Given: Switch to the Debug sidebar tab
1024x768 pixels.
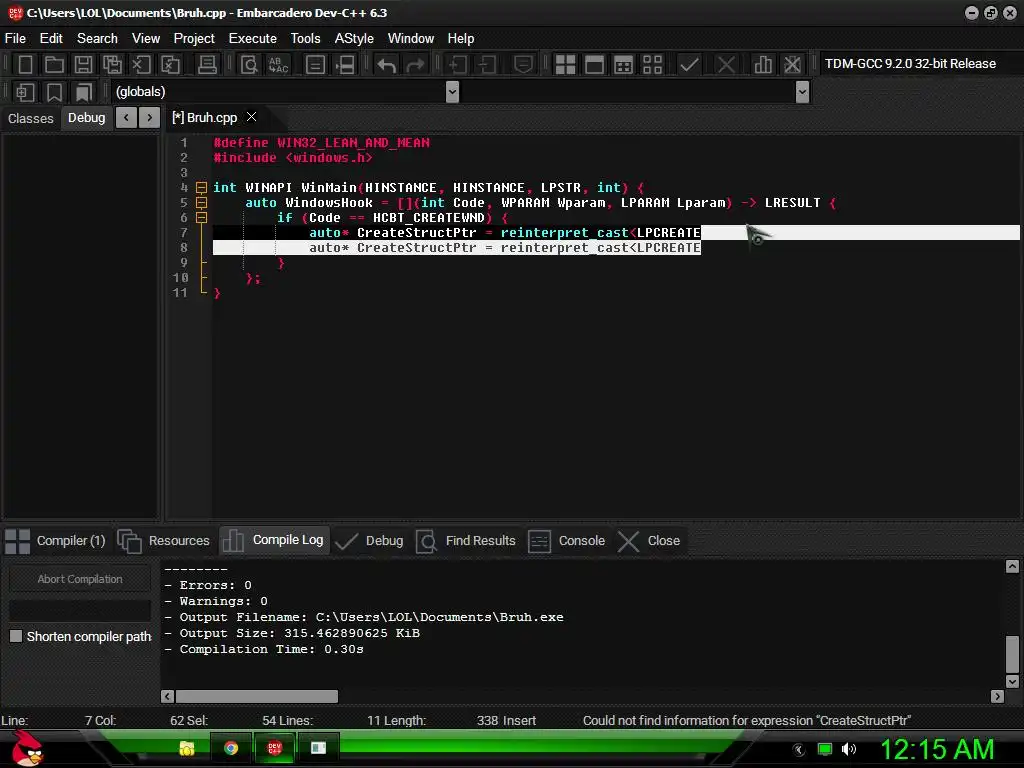Looking at the screenshot, I should coord(86,118).
